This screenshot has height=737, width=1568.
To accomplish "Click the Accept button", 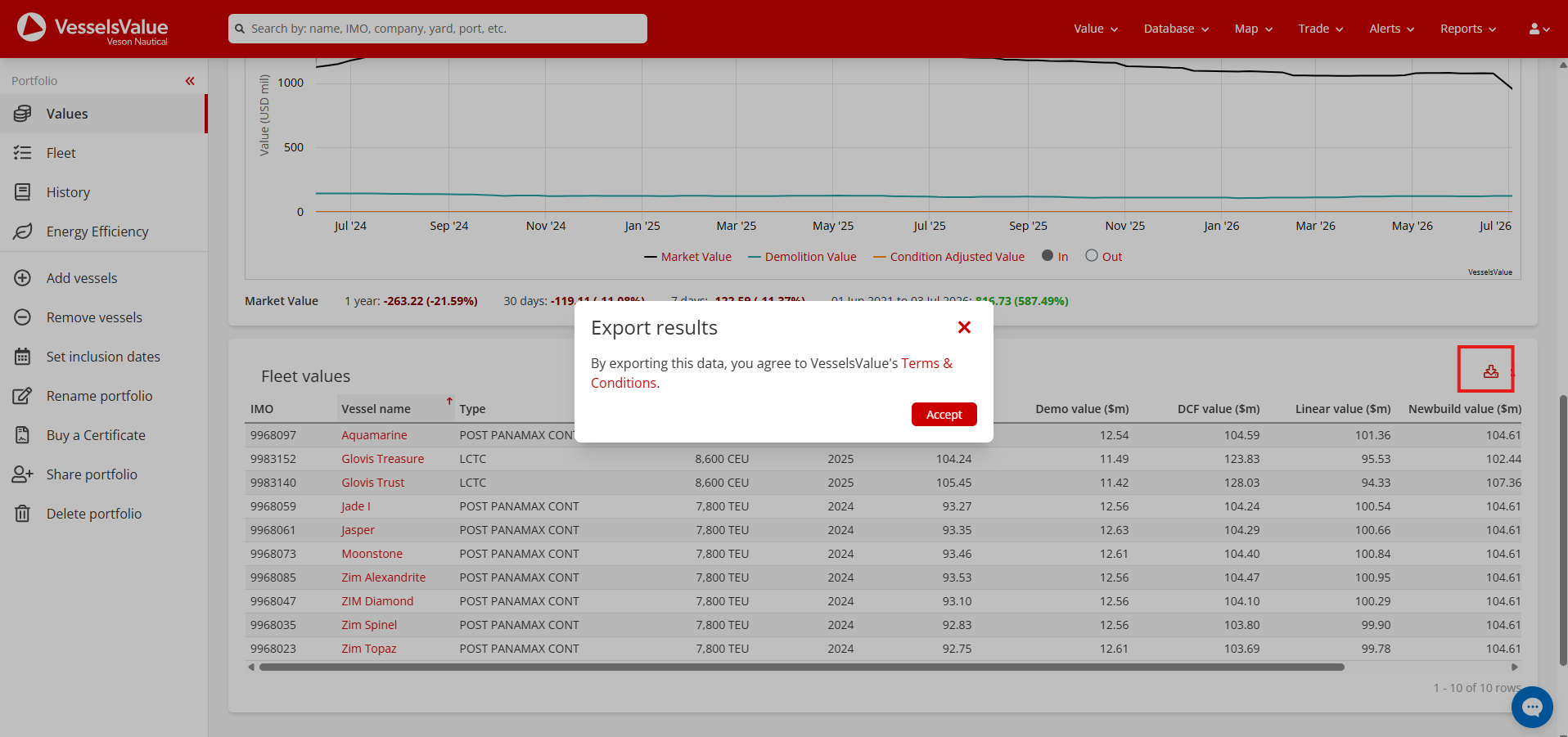I will click(944, 415).
